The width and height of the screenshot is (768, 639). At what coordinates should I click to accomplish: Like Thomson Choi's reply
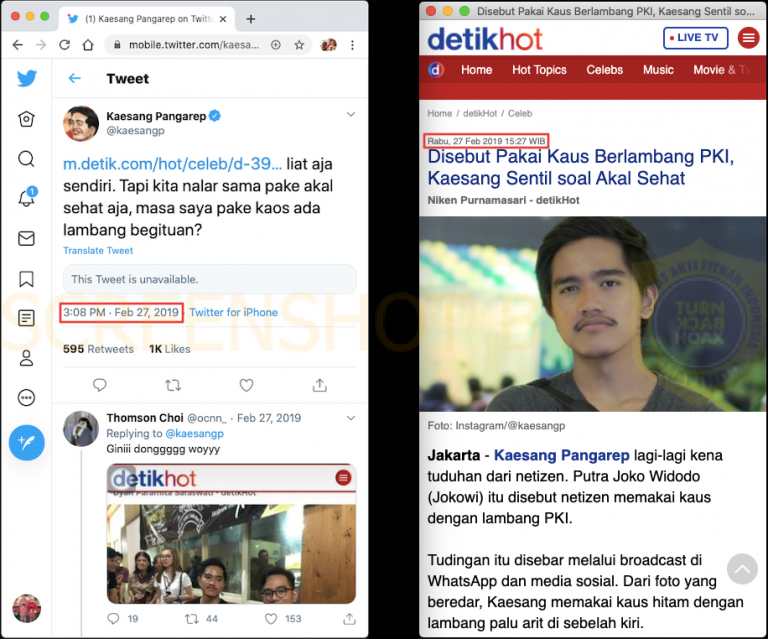271,619
